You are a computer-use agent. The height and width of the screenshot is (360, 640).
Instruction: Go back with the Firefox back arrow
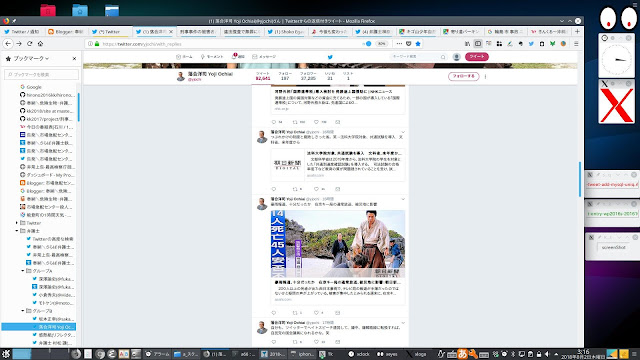[x=8, y=44]
